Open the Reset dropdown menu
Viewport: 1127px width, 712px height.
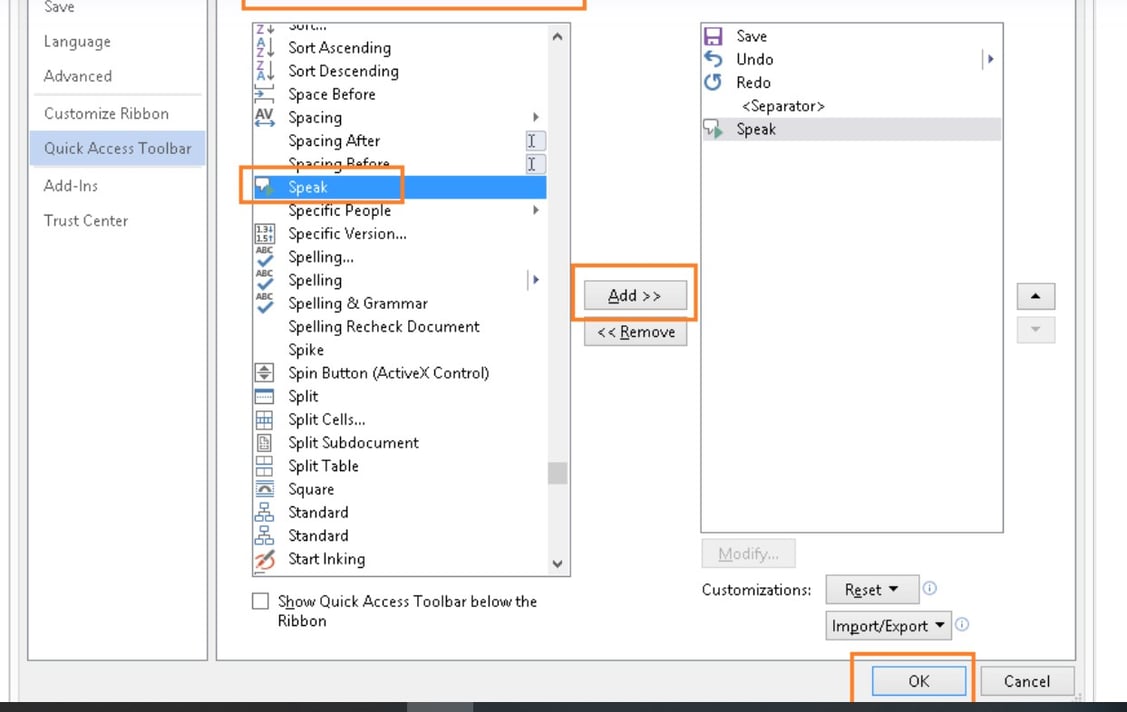[871, 589]
